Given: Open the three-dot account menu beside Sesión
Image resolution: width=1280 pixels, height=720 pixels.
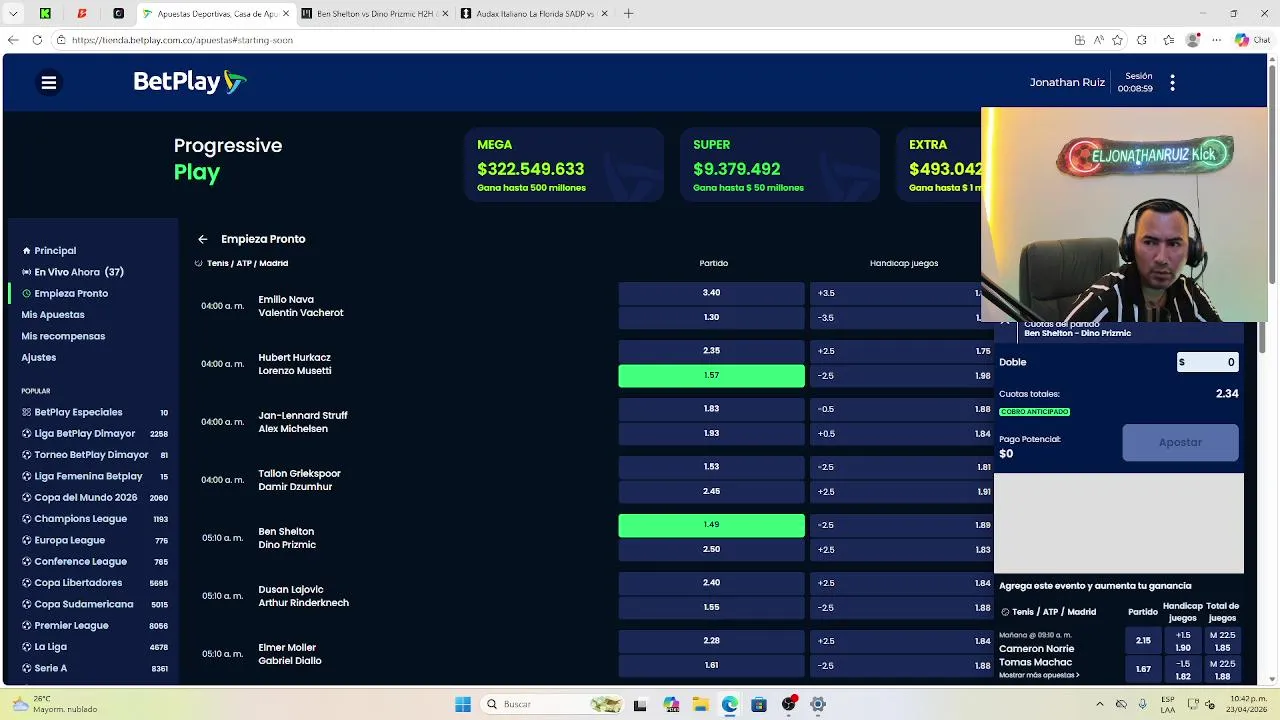Looking at the screenshot, I should coord(1172,83).
